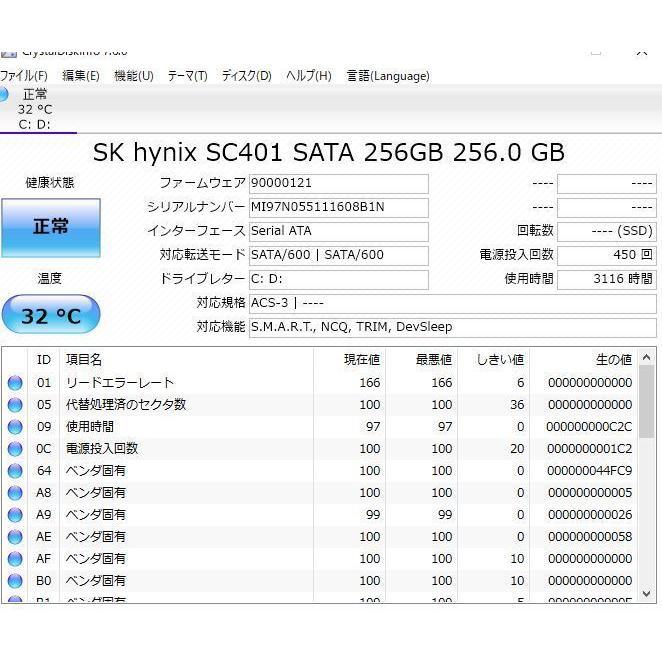Click the 最悪値 column header
This screenshot has width=662, height=662.
[x=422, y=360]
